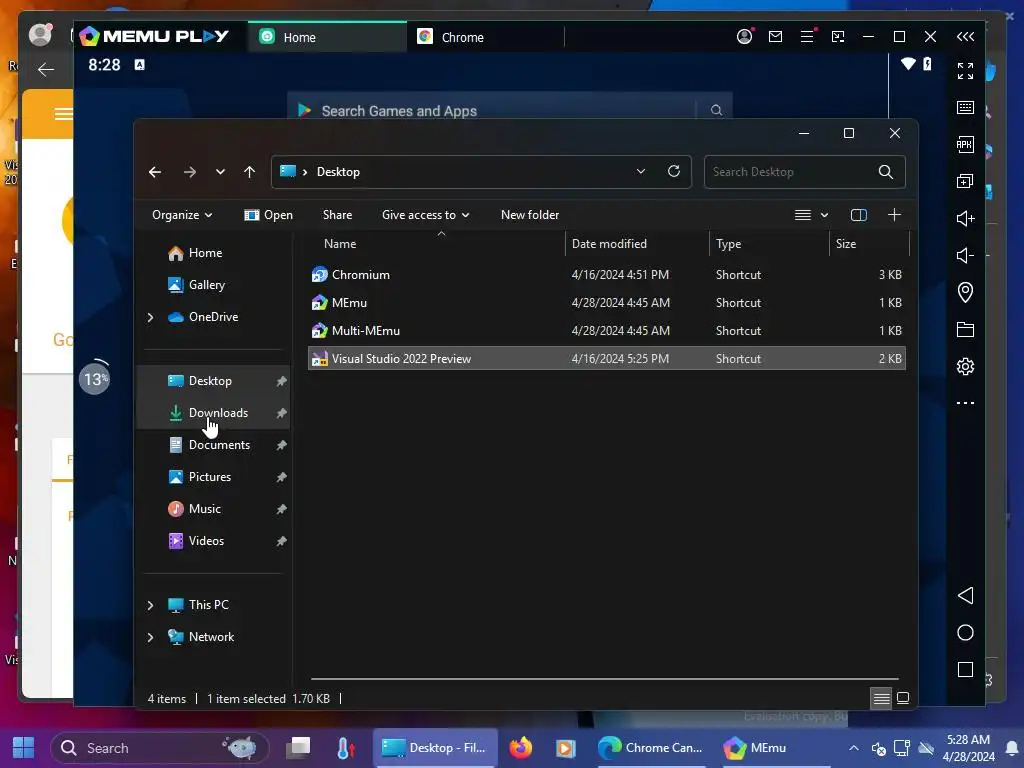This screenshot has width=1024, height=768.
Task: Select the Chromium shortcut file
Action: coord(607,275)
